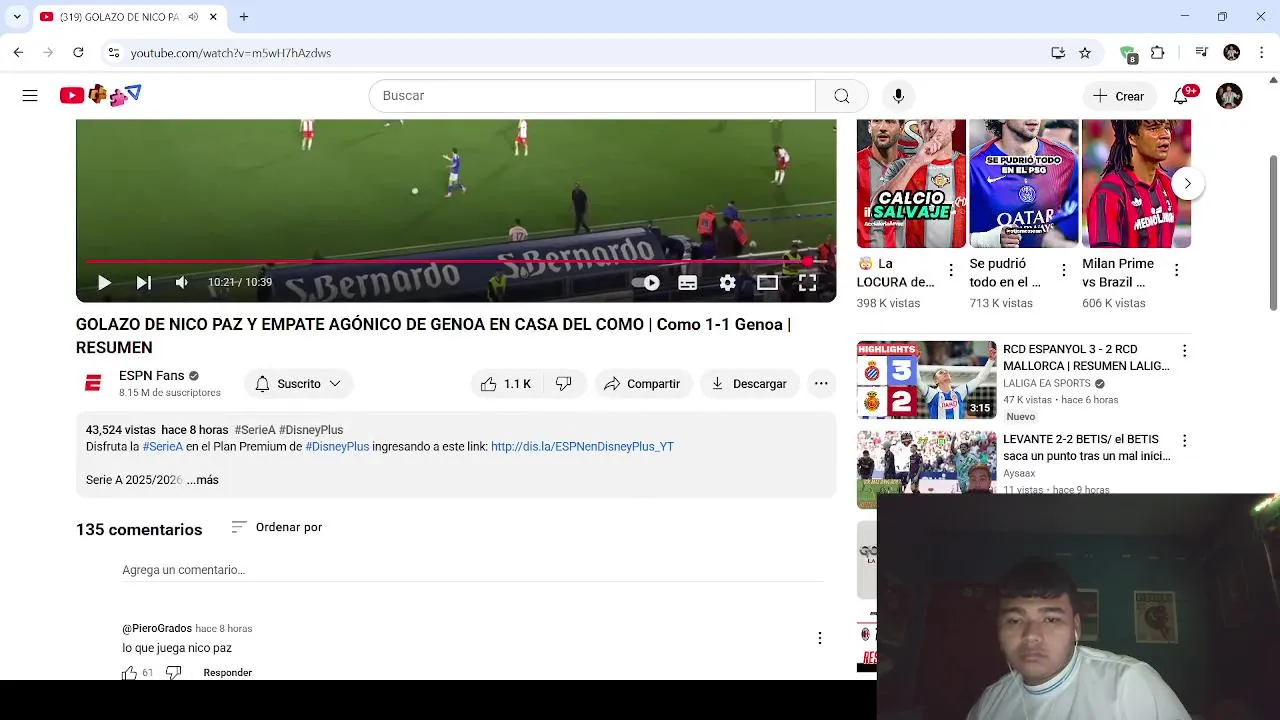Open the @PieroGrados profile

(x=157, y=629)
